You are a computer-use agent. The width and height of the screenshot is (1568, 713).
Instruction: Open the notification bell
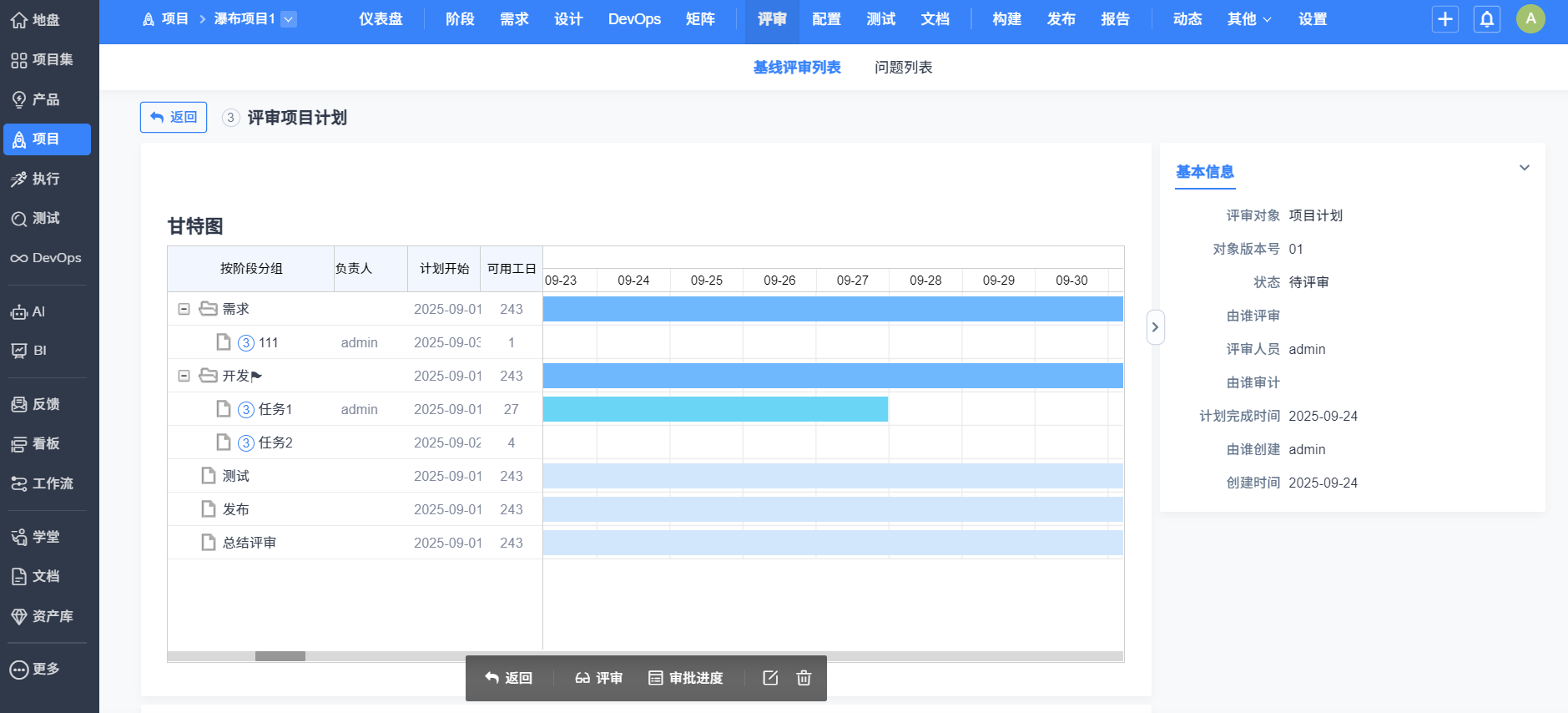click(x=1487, y=19)
